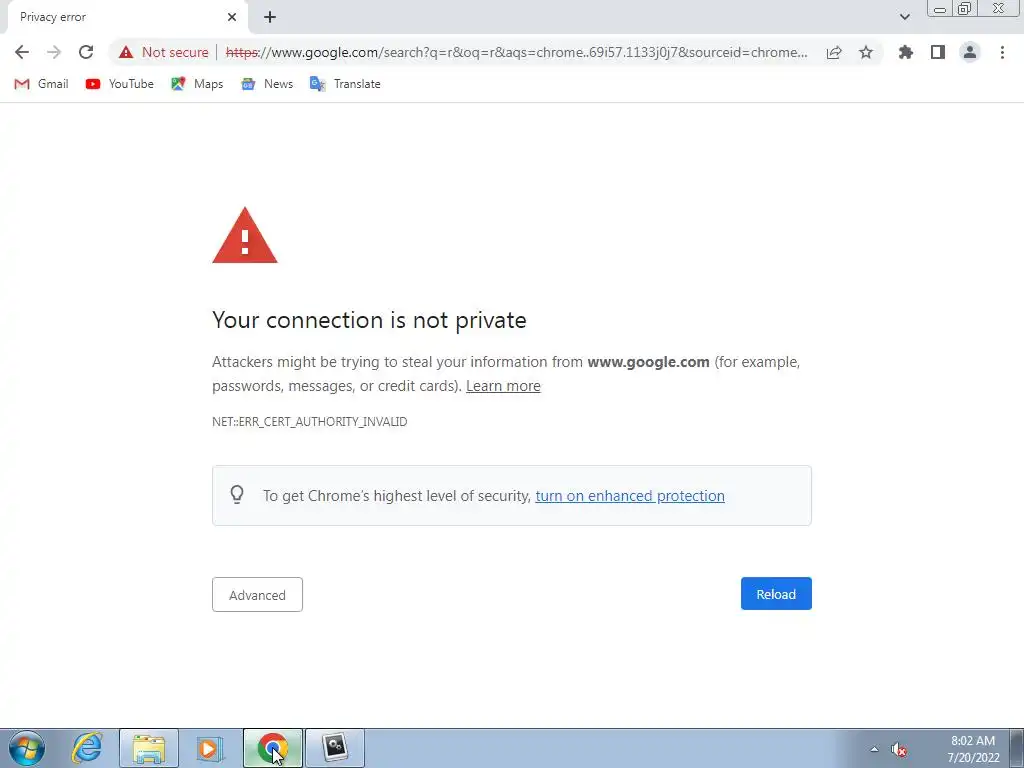Image resolution: width=1024 pixels, height=768 pixels.
Task: Open the last taskbar application icon
Action: (335, 748)
